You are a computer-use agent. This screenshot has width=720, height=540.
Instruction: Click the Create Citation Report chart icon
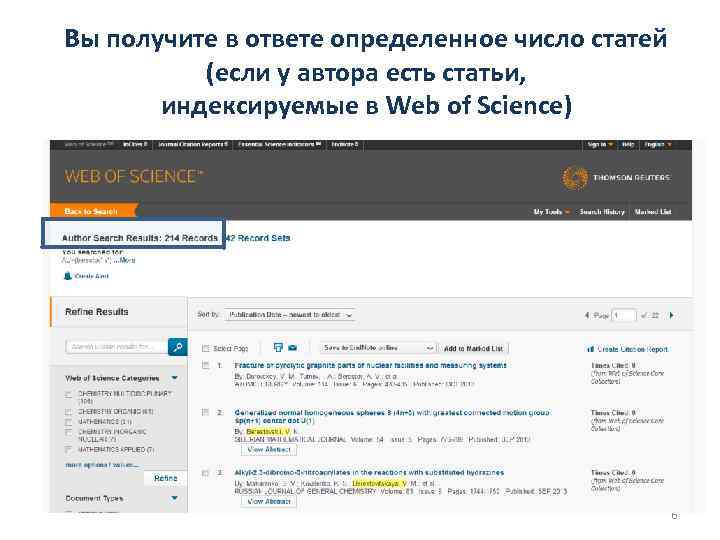pyautogui.click(x=591, y=349)
